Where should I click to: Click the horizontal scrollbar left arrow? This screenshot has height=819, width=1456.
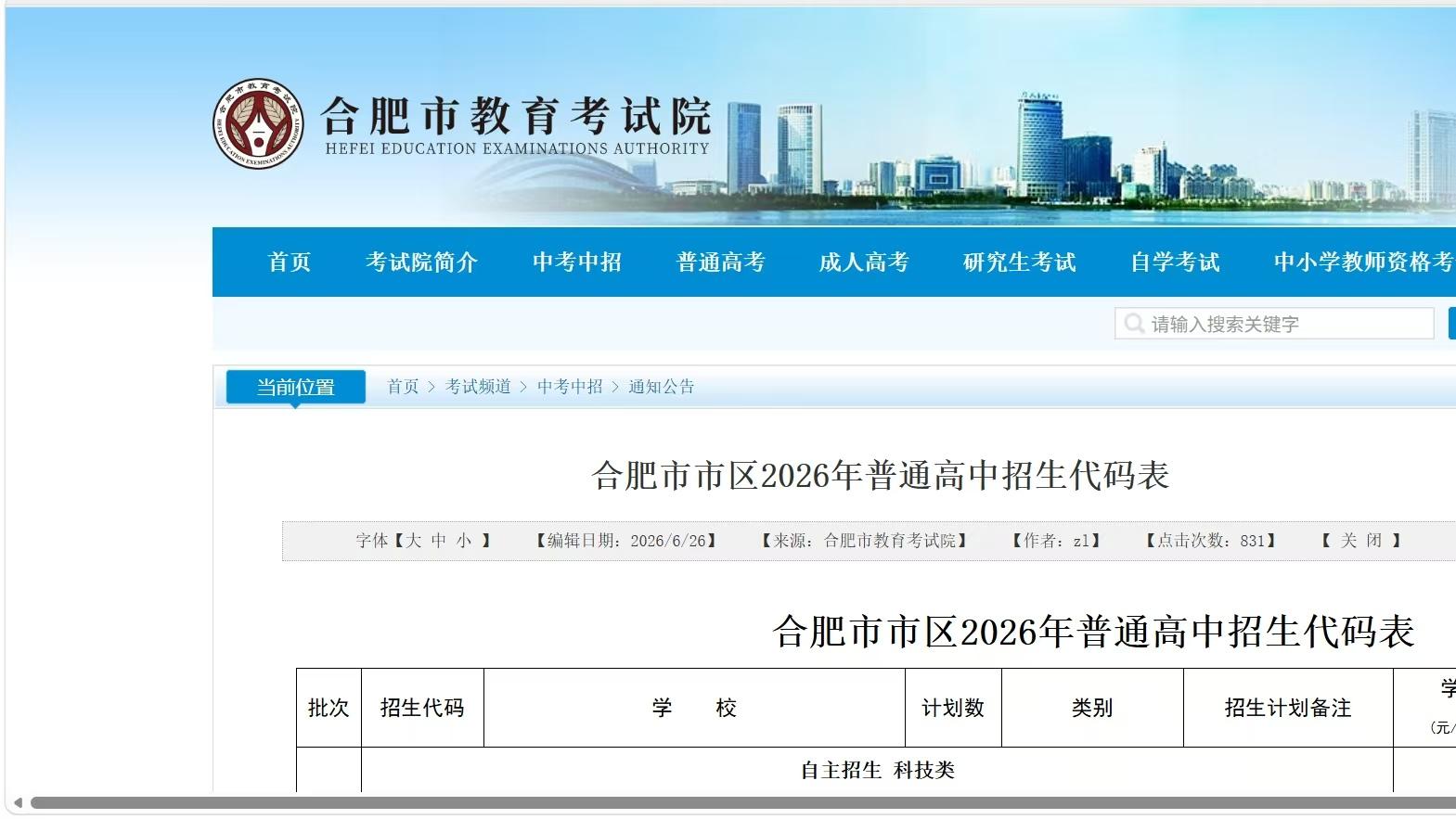(x=18, y=803)
